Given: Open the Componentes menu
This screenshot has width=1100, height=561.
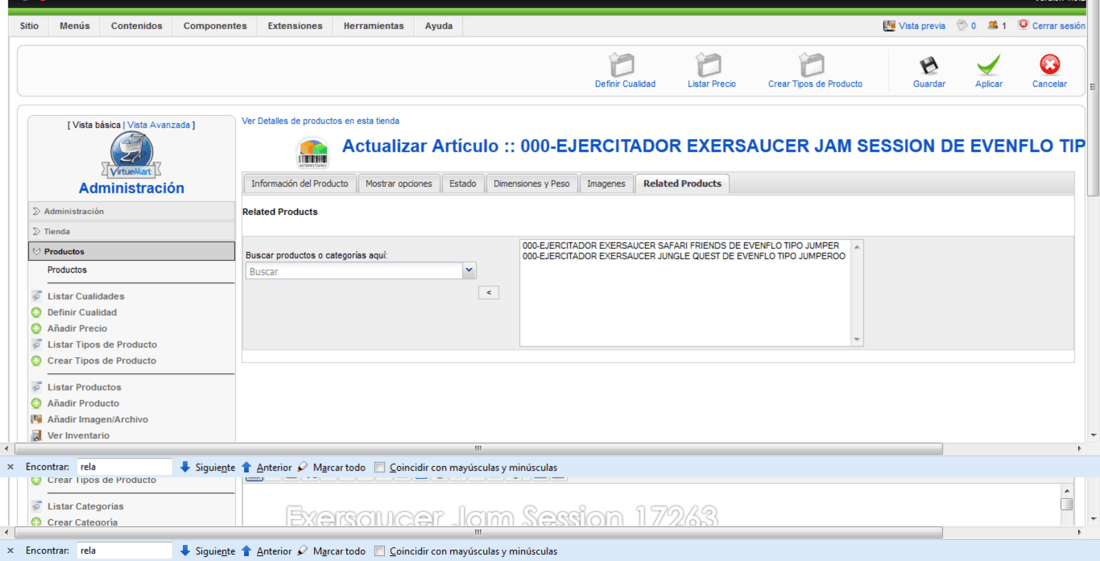Looking at the screenshot, I should [215, 26].
